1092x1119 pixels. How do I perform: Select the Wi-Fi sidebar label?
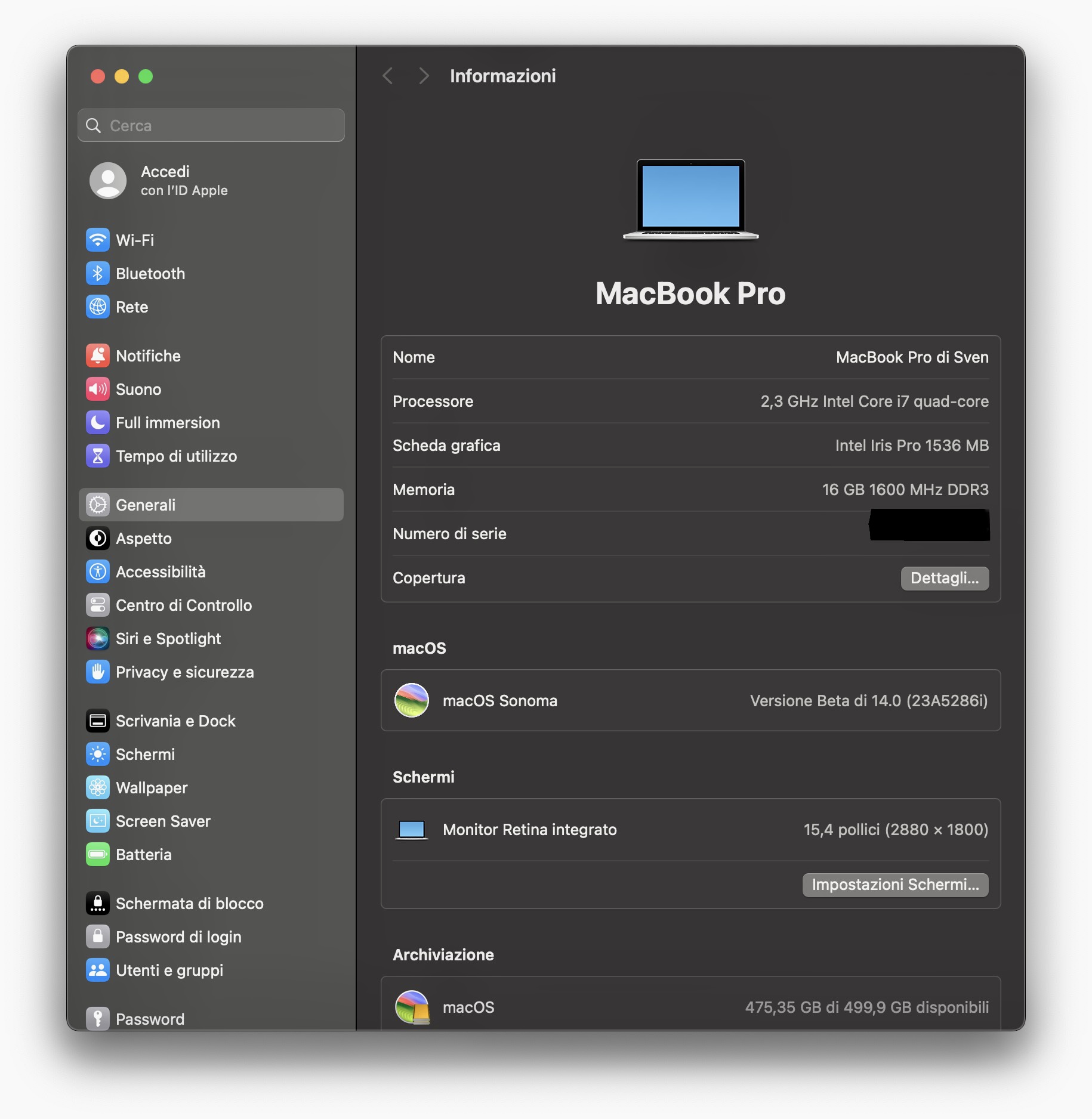[x=135, y=240]
